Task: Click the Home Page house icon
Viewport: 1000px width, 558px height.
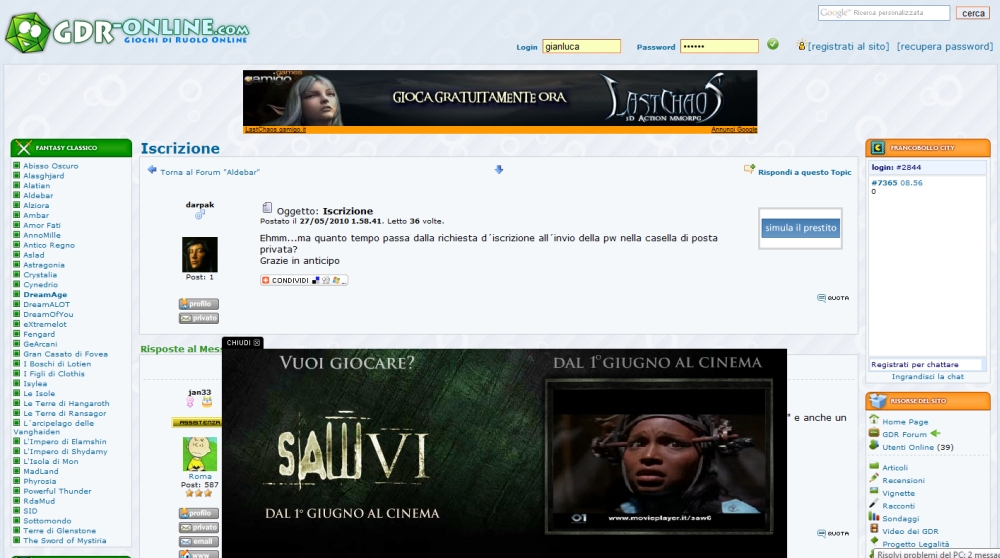Action: [874, 420]
